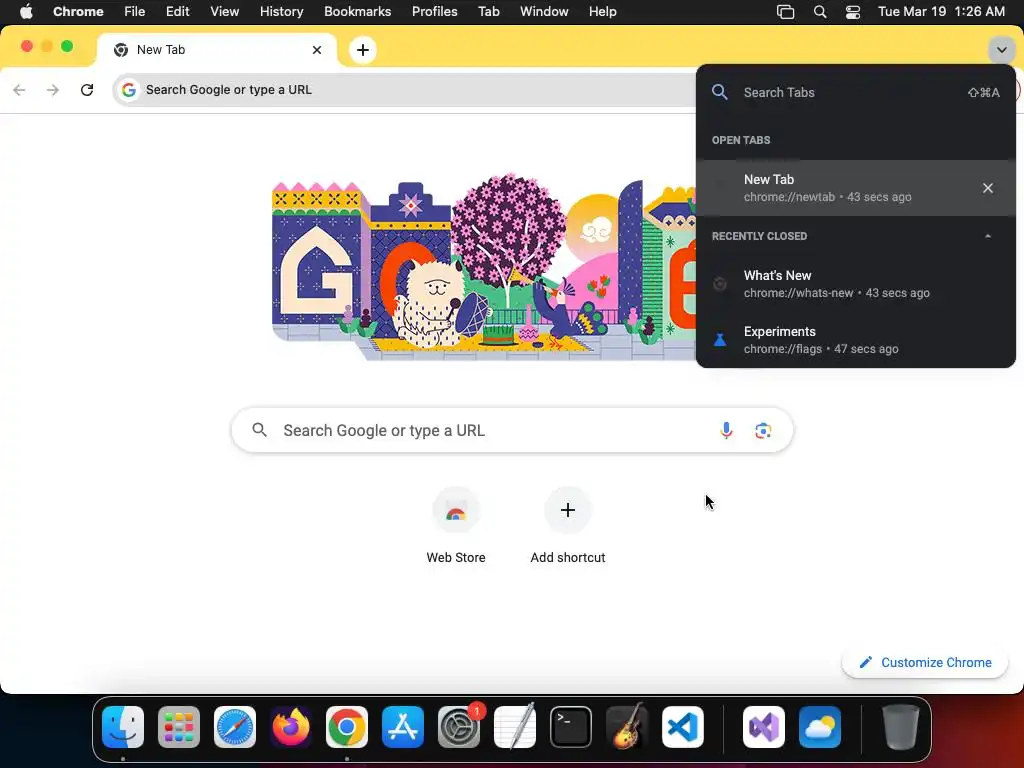This screenshot has height=768, width=1024.
Task: Open Customize Chrome button
Action: 925,662
